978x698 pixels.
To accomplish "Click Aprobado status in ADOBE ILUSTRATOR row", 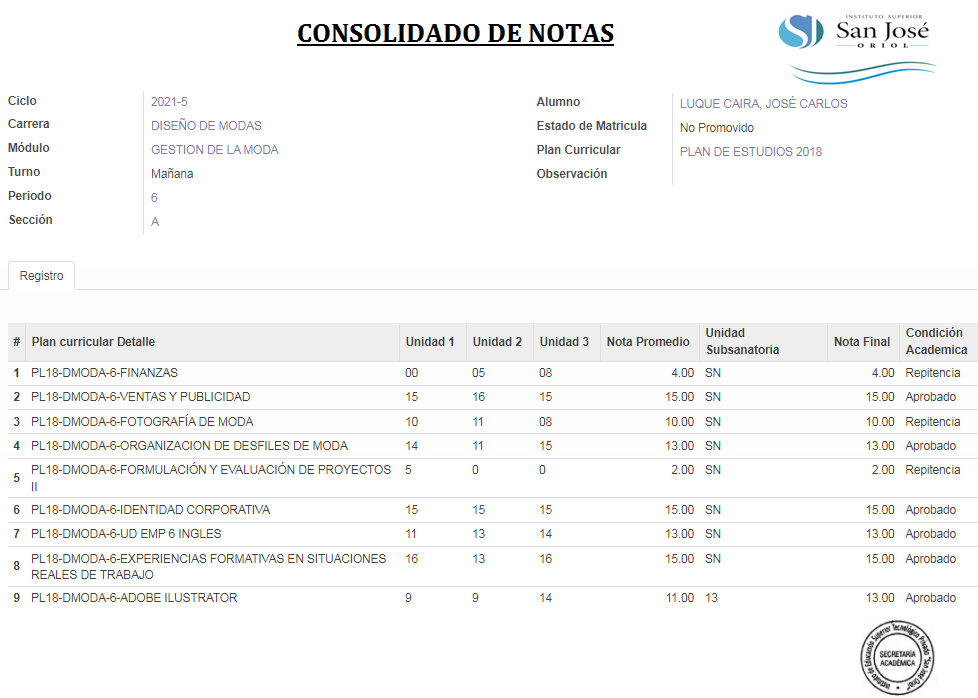I will point(931,598).
